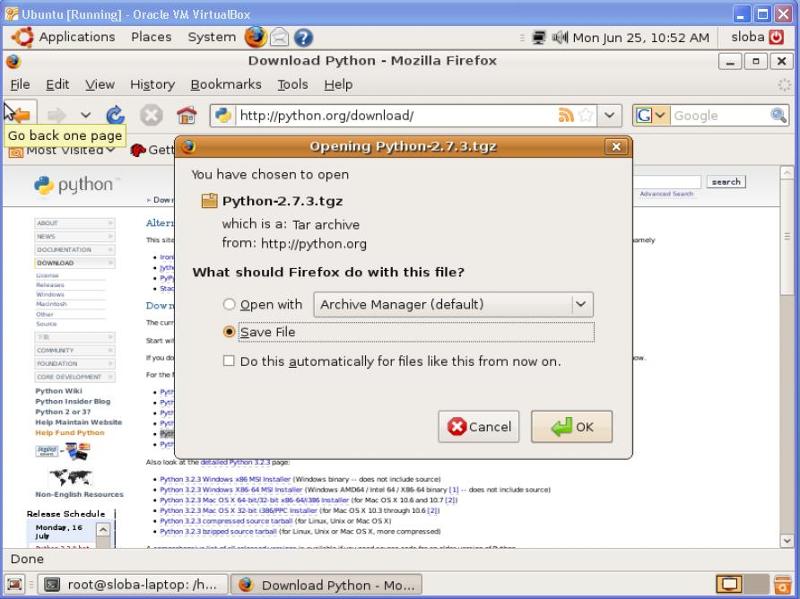
Task: Click the search magnifier icon
Action: click(x=778, y=115)
